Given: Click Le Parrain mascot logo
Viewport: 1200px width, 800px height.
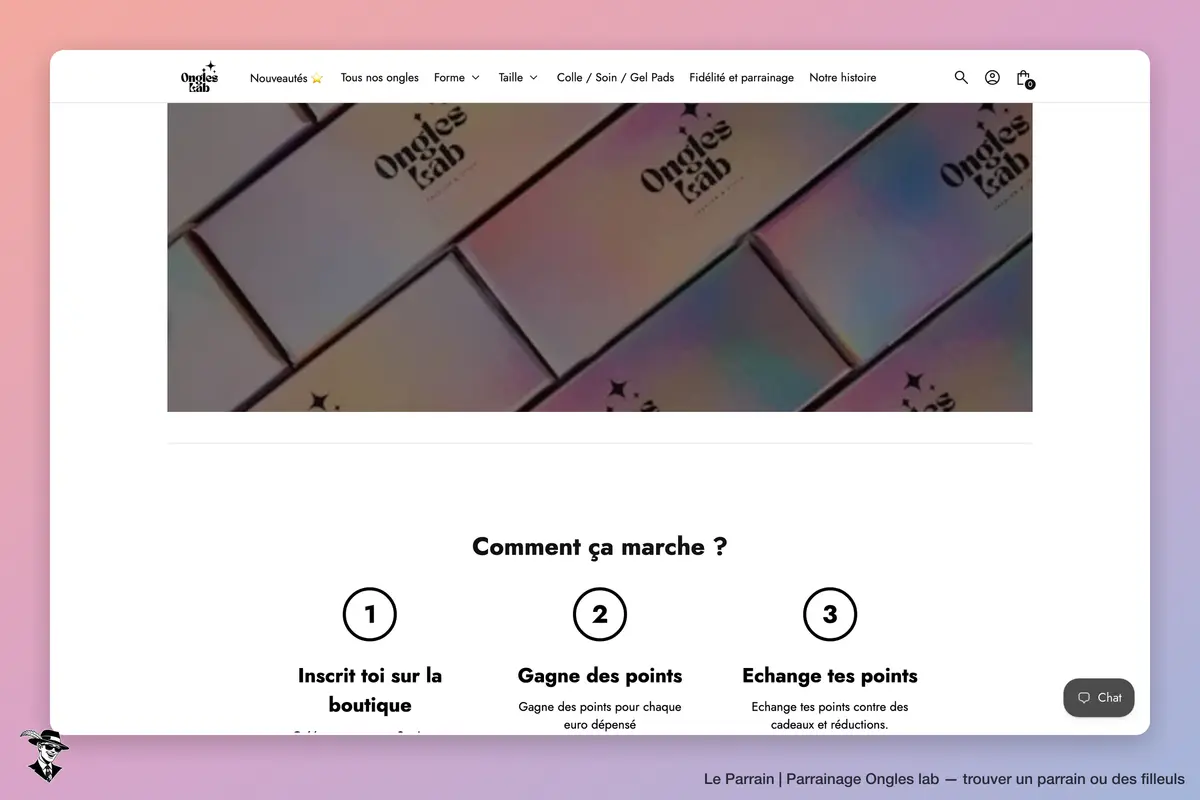Looking at the screenshot, I should [44, 755].
